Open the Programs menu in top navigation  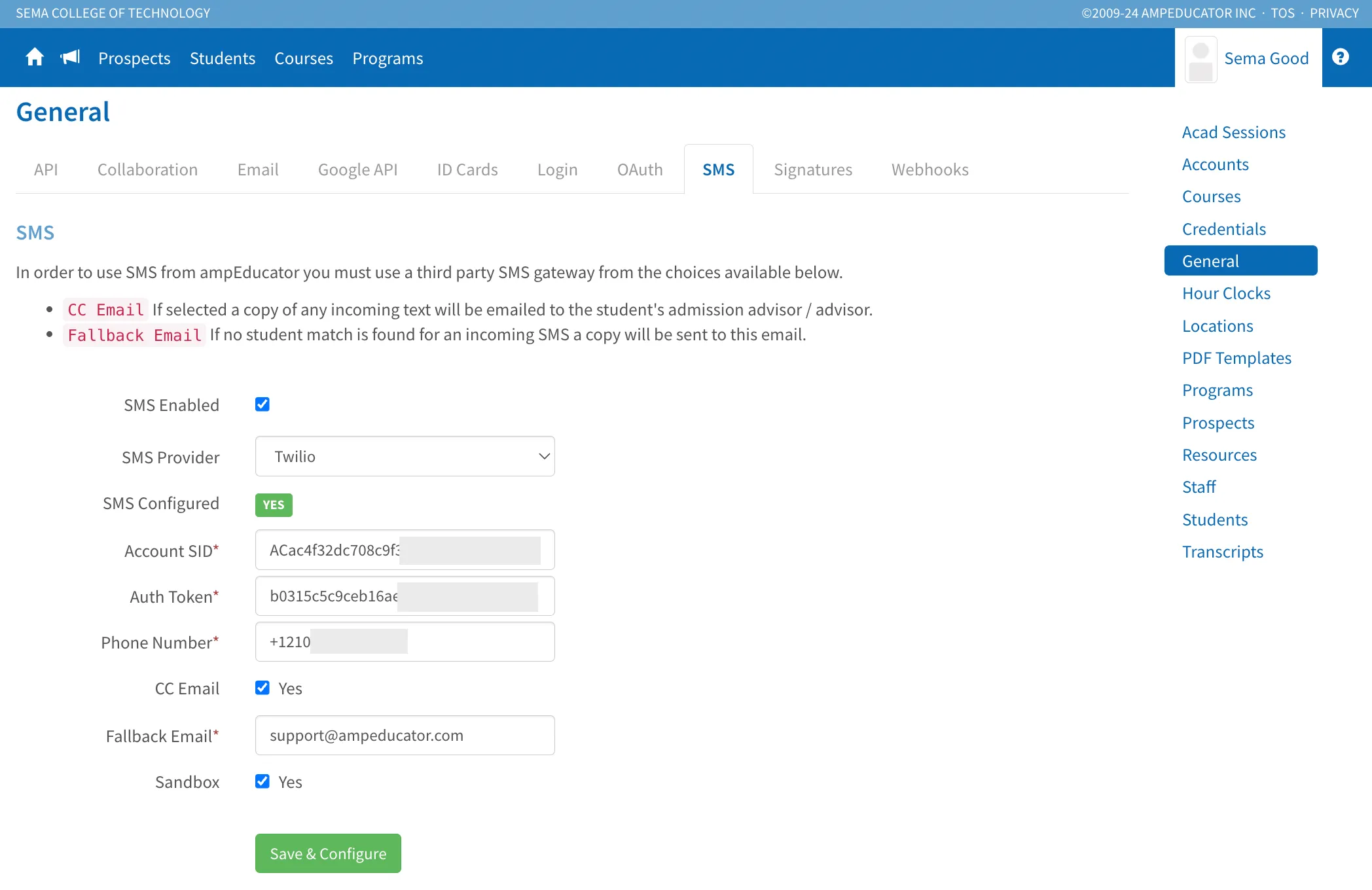[x=388, y=58]
